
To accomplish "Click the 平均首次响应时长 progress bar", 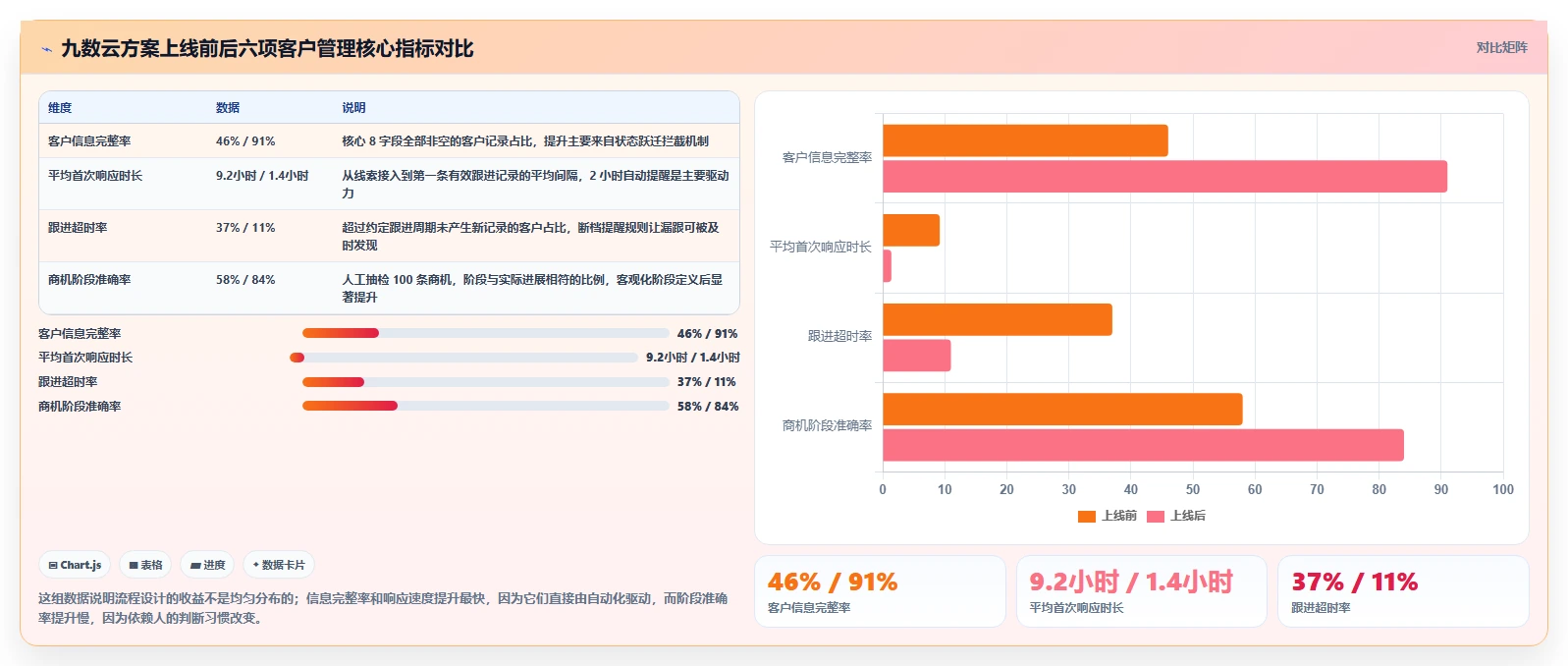I will point(463,358).
